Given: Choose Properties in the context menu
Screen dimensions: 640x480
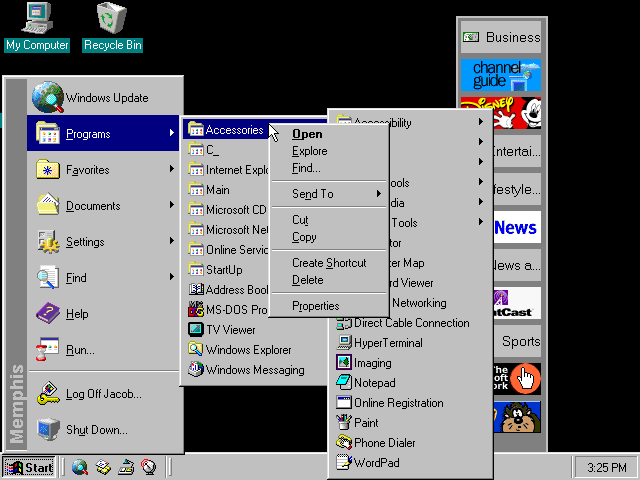Looking at the screenshot, I should 329,306.
